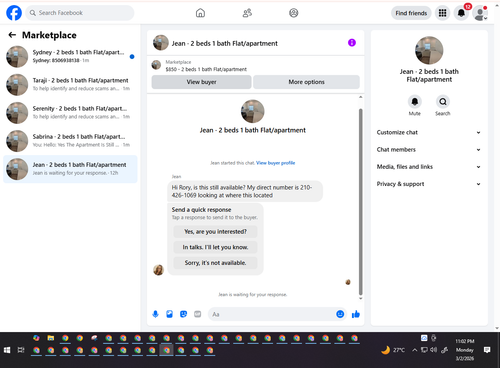The image size is (500, 368).
Task: Open the Sydney conversation
Action: point(70,57)
